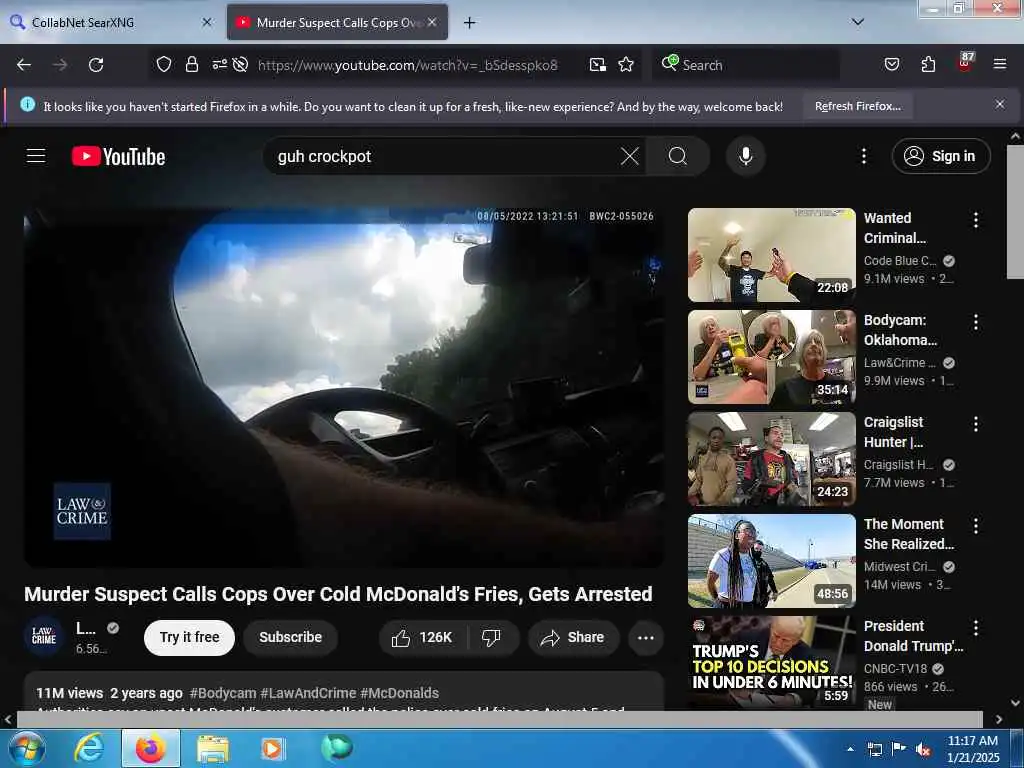Open the Windows Start button
Viewport: 1024px width, 768px height.
[26, 748]
